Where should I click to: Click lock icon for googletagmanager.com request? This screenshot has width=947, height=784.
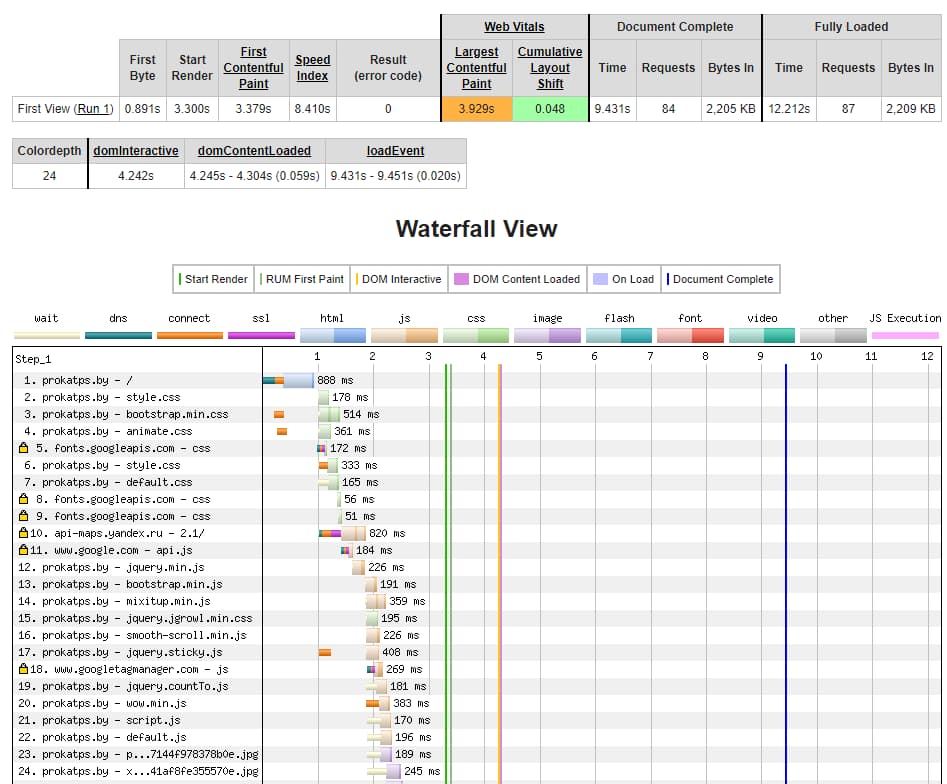pyautogui.click(x=23, y=669)
